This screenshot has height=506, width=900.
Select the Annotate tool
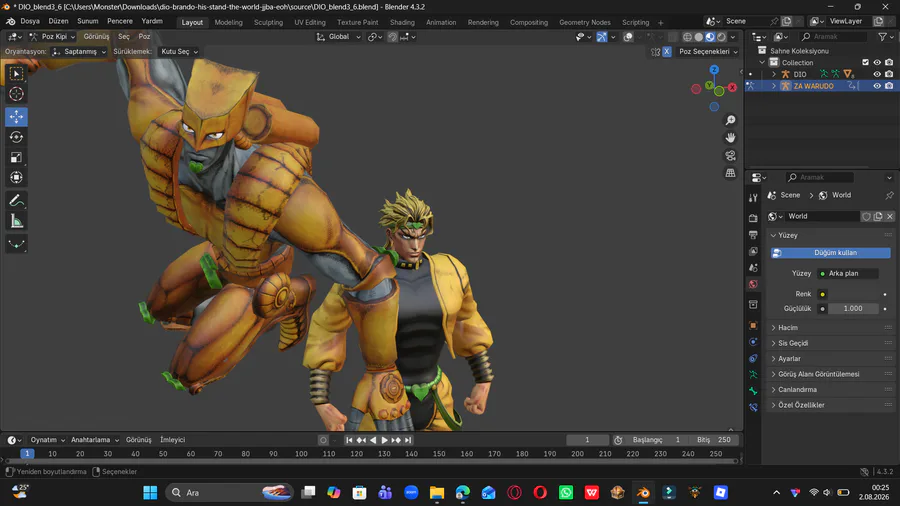(x=16, y=201)
